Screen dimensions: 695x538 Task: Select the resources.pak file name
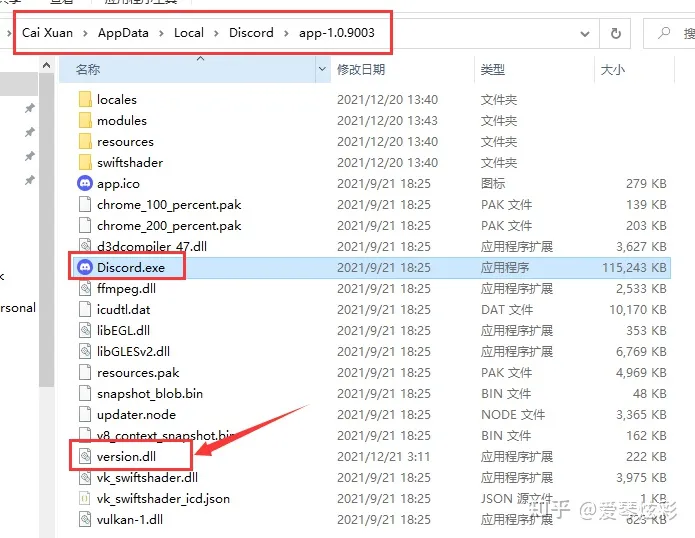point(138,373)
